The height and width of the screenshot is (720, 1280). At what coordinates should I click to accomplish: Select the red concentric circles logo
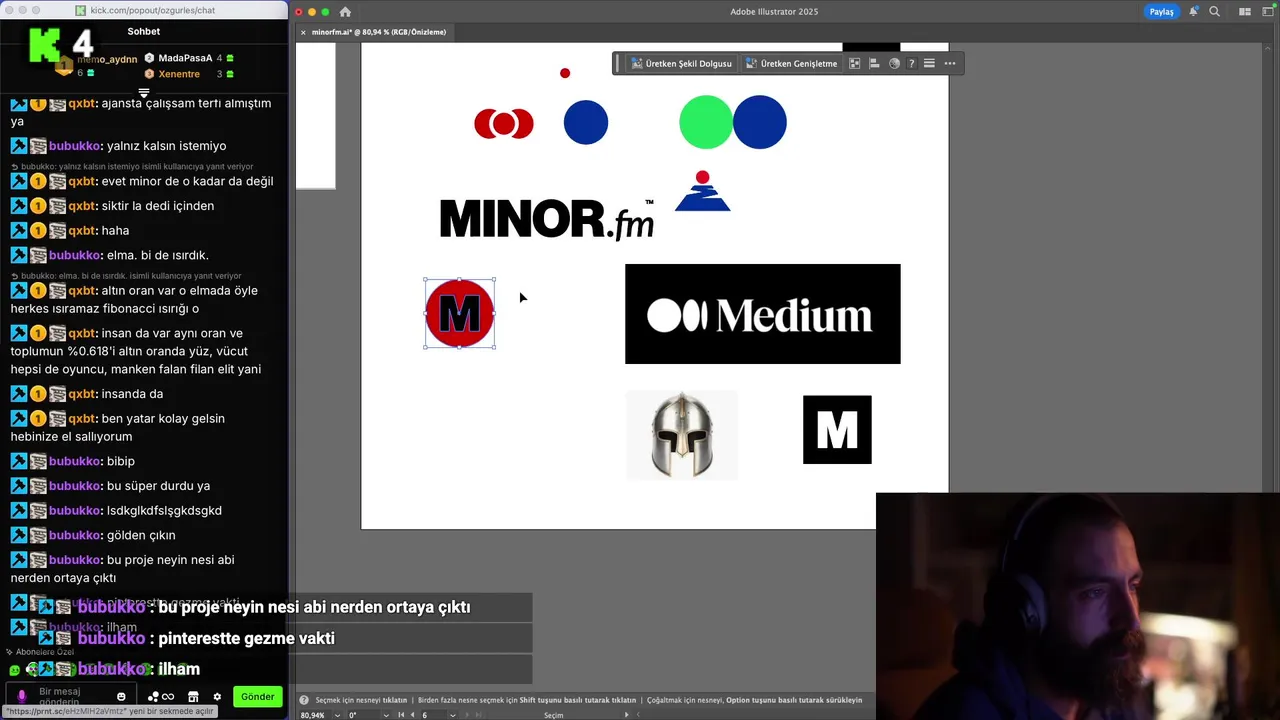504,124
